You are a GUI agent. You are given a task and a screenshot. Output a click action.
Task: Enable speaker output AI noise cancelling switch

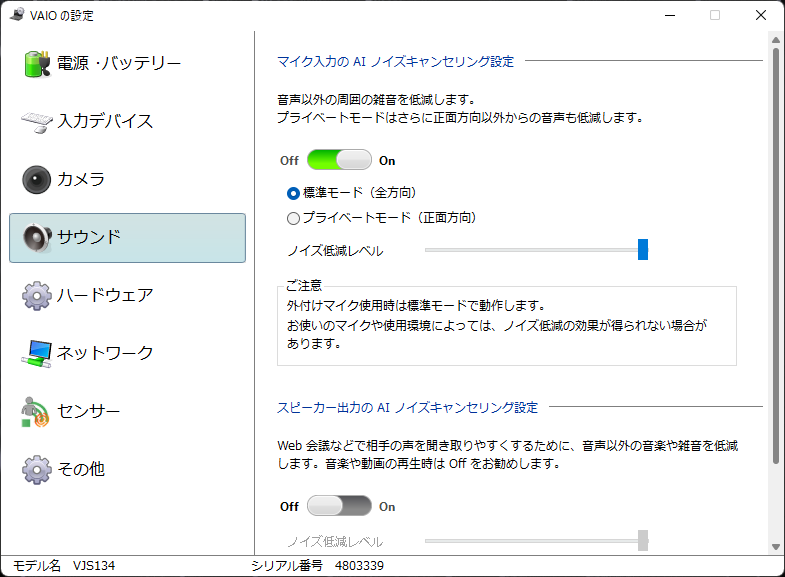pos(339,506)
